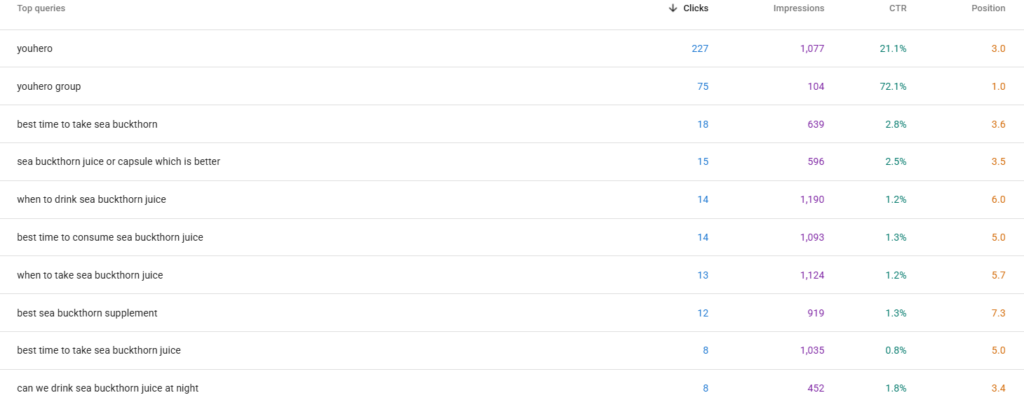Image resolution: width=1024 pixels, height=407 pixels.
Task: Open best sea buckthorn supplement query
Action: pyautogui.click(x=512, y=313)
